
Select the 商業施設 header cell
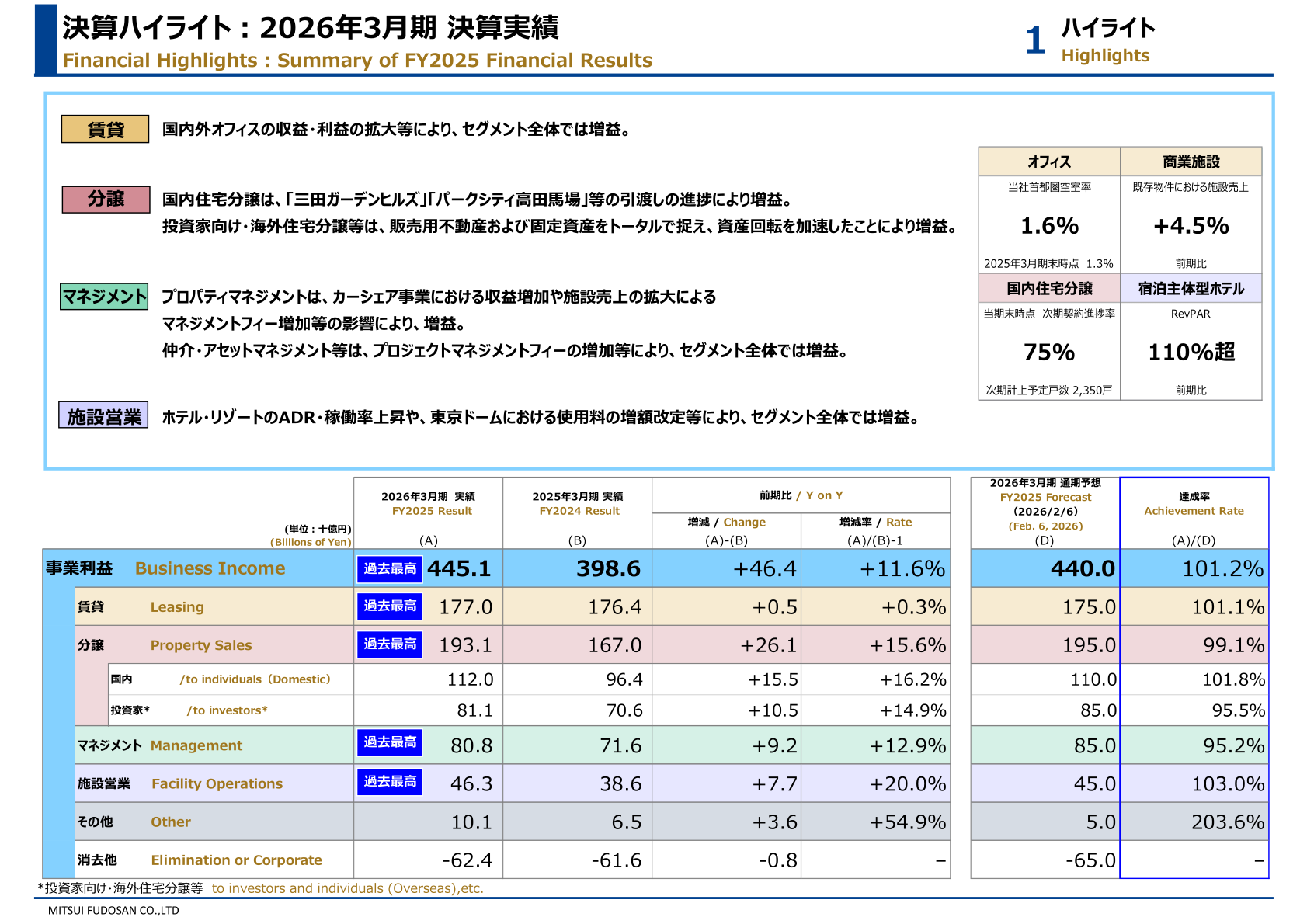1191,162
